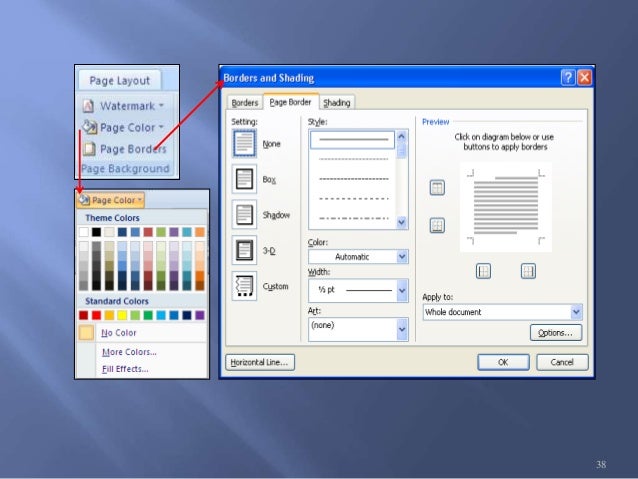Pick the bright red standard color swatch
Screen dimensions: 638x479
[x=96, y=315]
